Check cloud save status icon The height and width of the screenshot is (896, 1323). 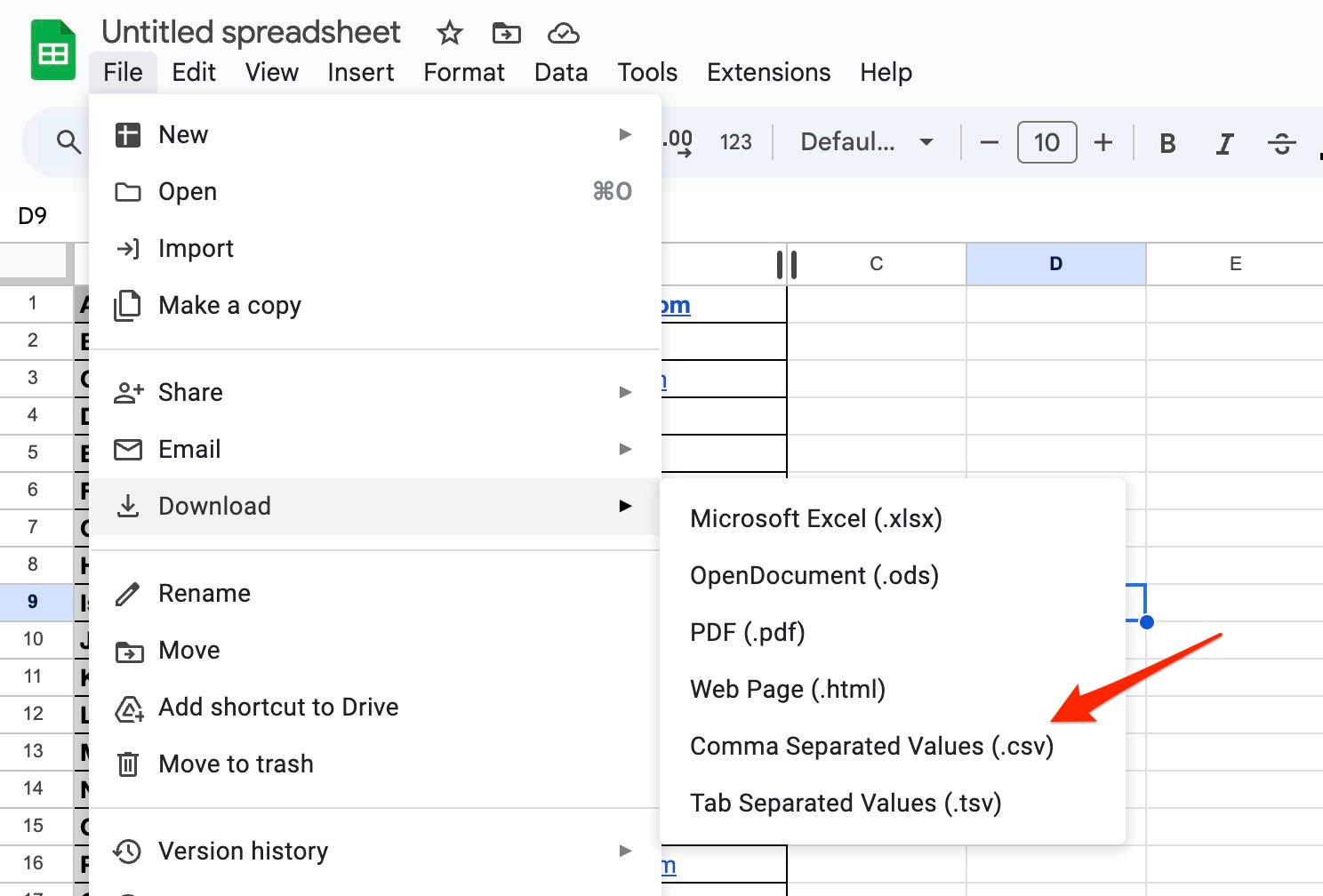[x=563, y=34]
